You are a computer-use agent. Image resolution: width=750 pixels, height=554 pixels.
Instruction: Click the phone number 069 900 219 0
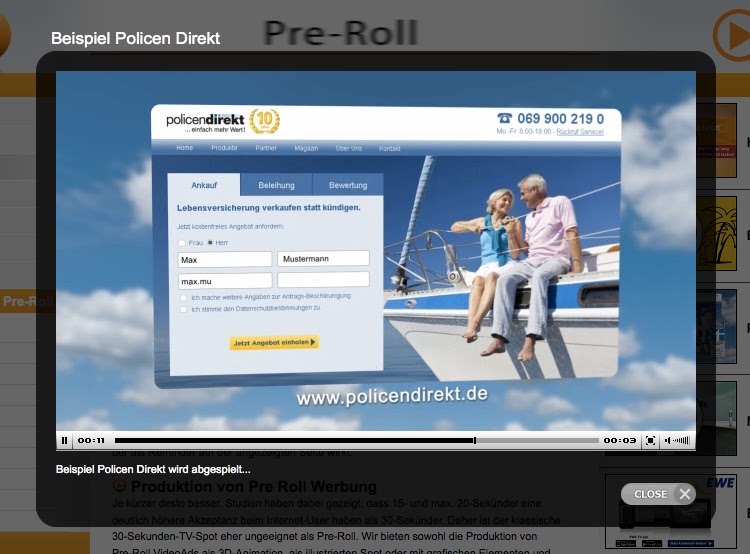click(x=561, y=118)
